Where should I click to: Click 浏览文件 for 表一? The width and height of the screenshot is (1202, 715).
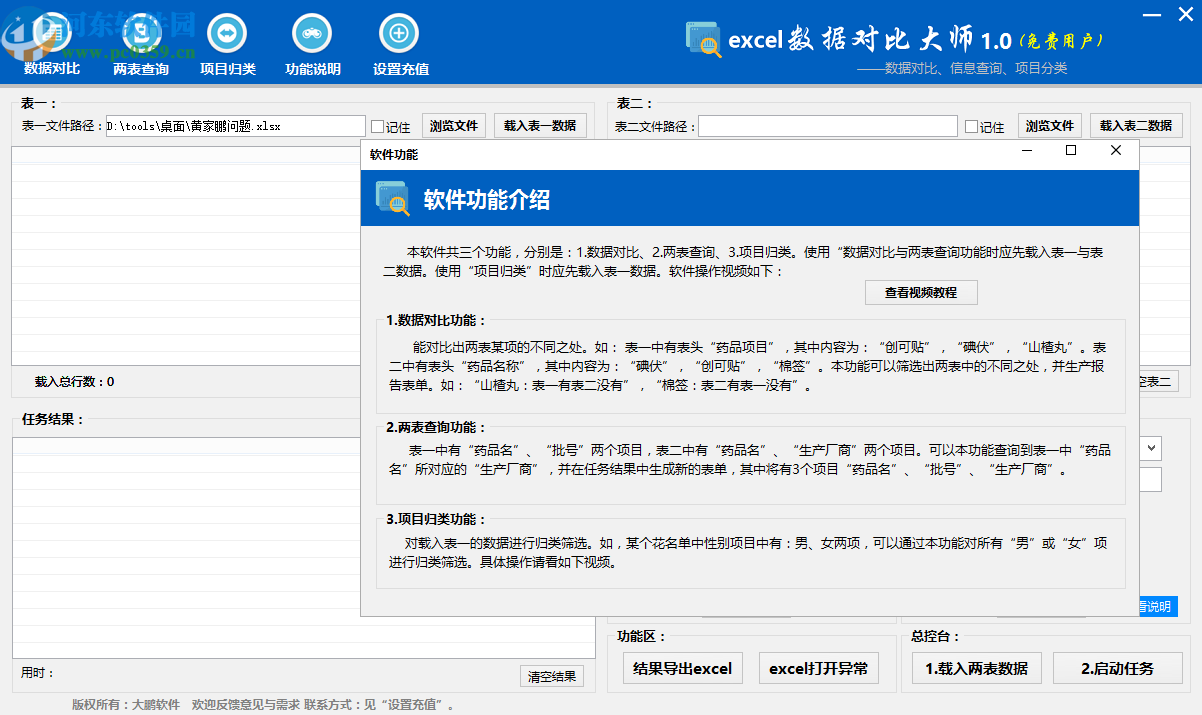click(454, 125)
